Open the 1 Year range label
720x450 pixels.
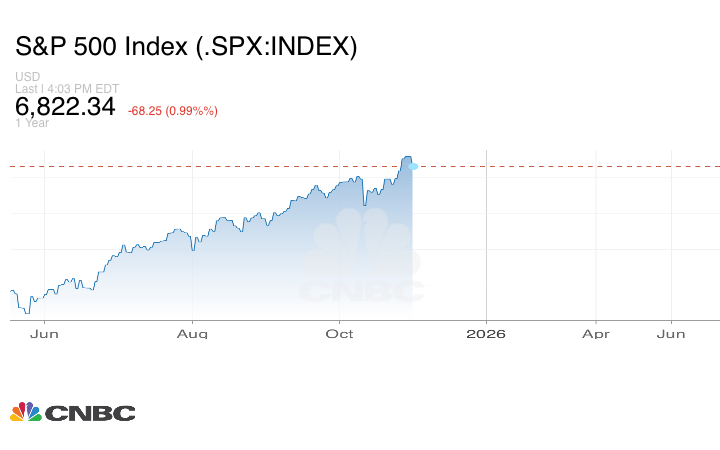pyautogui.click(x=33, y=123)
